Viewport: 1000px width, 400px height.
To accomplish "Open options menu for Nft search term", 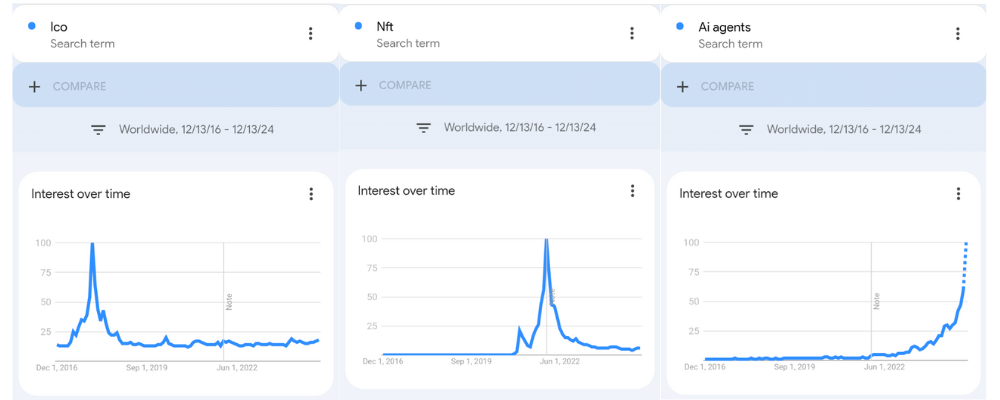I will tap(632, 33).
